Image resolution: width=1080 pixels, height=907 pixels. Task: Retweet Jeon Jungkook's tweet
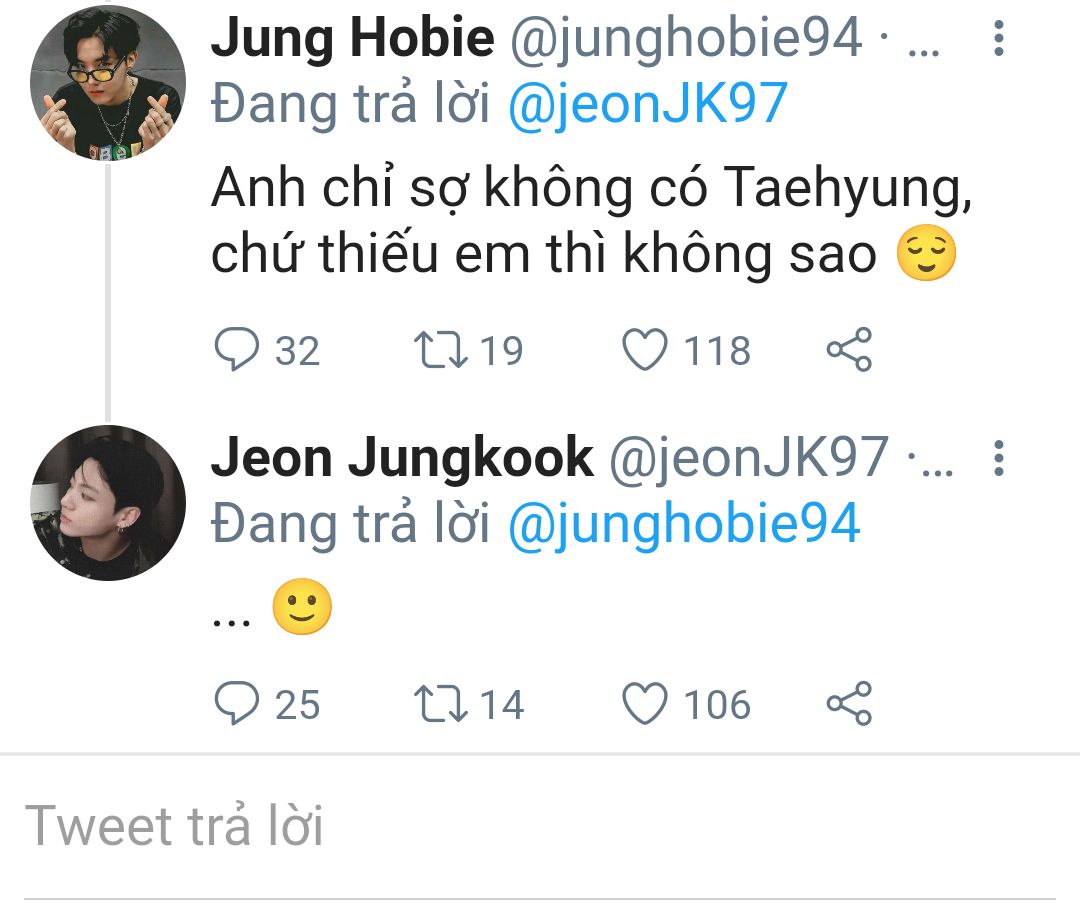tap(438, 704)
